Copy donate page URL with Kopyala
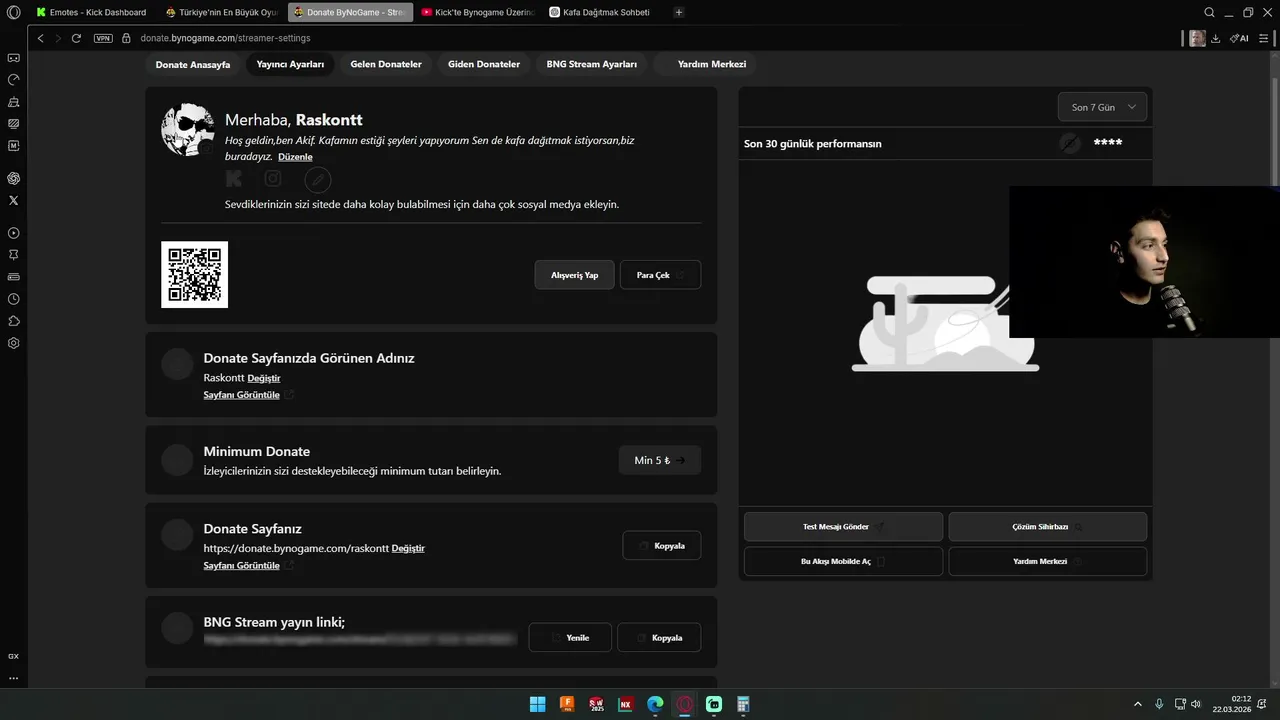The height and width of the screenshot is (720, 1280). click(661, 546)
